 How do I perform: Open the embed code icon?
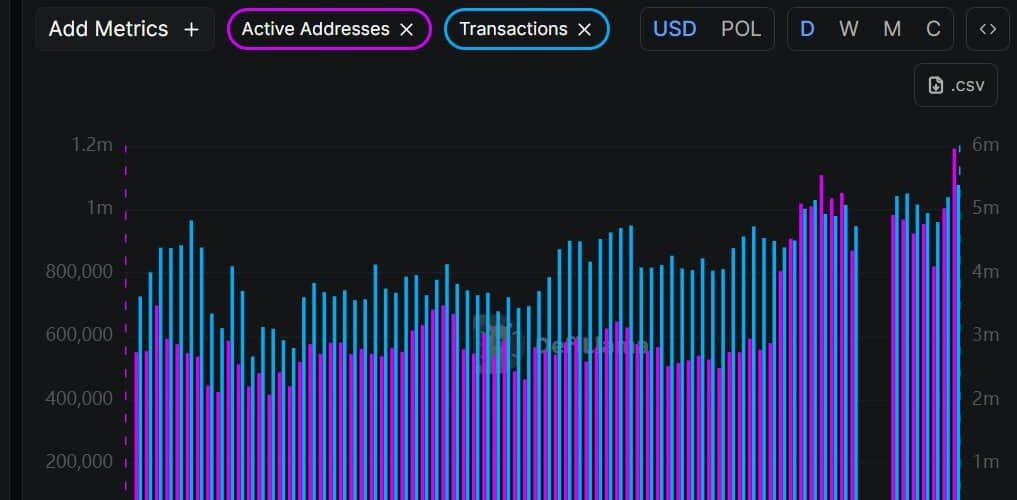tap(988, 29)
